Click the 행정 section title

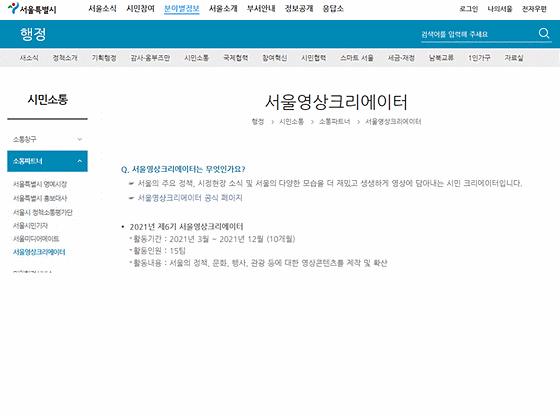click(33, 34)
